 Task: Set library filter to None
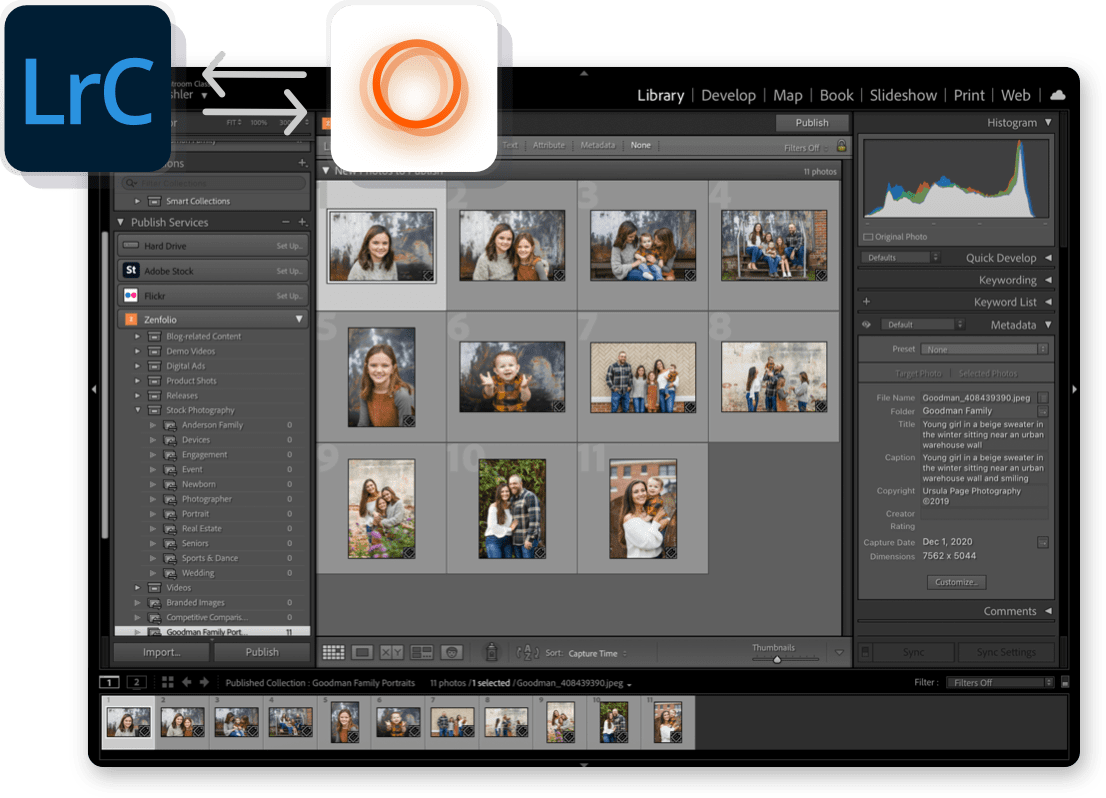(640, 145)
